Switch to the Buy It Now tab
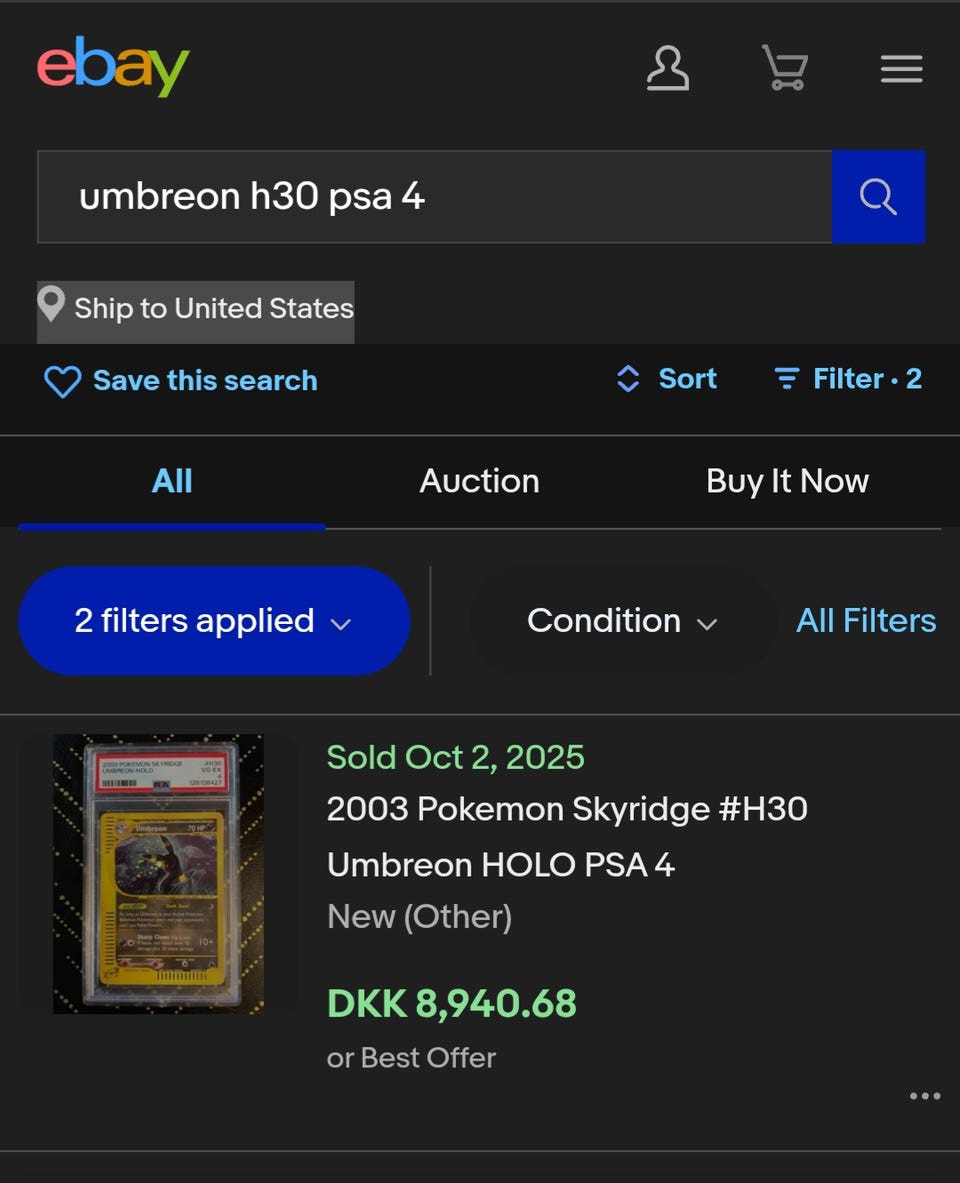 pyautogui.click(x=787, y=481)
